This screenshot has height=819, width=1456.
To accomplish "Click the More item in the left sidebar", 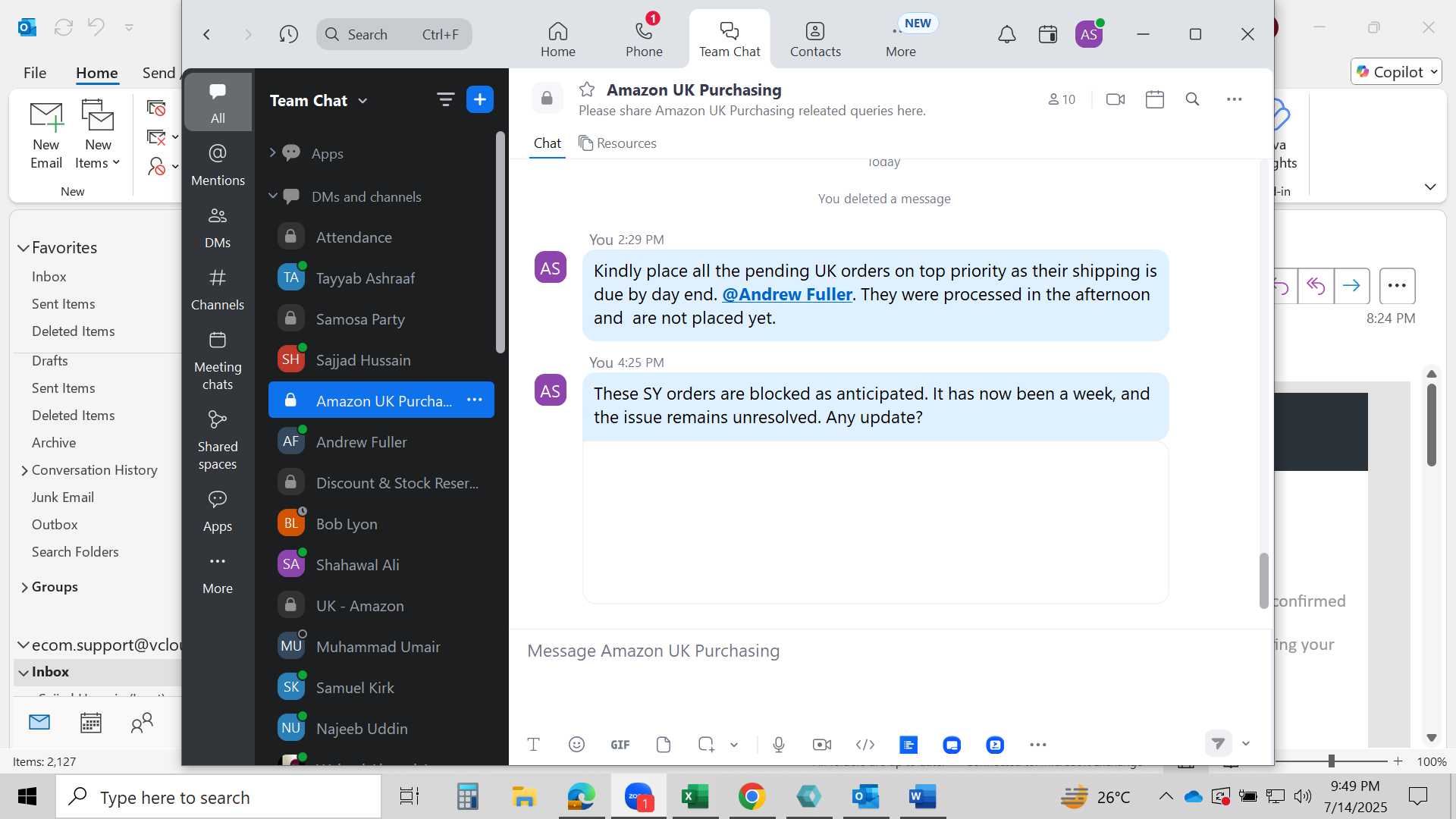I will pyautogui.click(x=218, y=573).
